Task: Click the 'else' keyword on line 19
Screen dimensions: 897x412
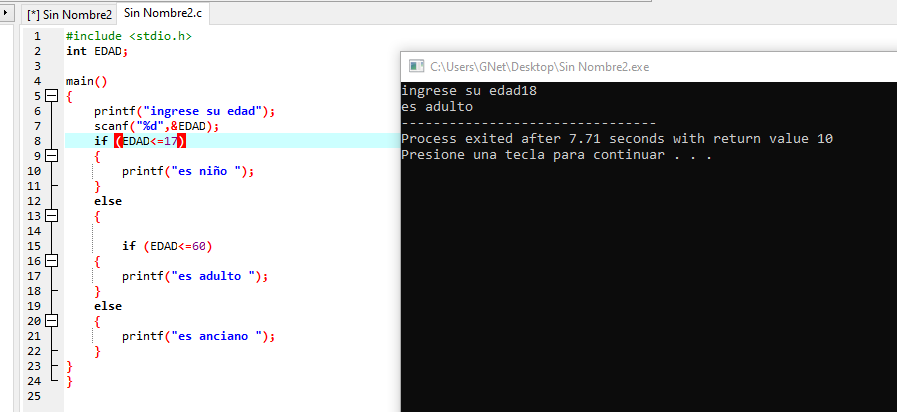Action: (x=108, y=306)
